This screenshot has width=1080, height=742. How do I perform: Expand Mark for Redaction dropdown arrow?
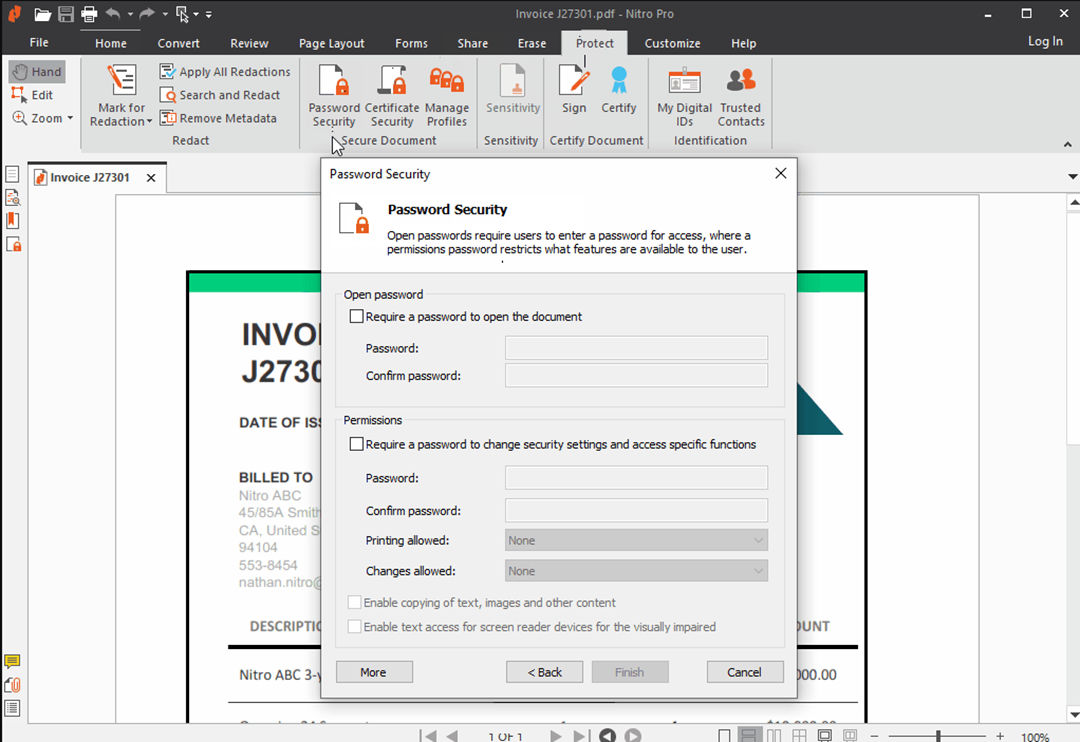tap(149, 122)
